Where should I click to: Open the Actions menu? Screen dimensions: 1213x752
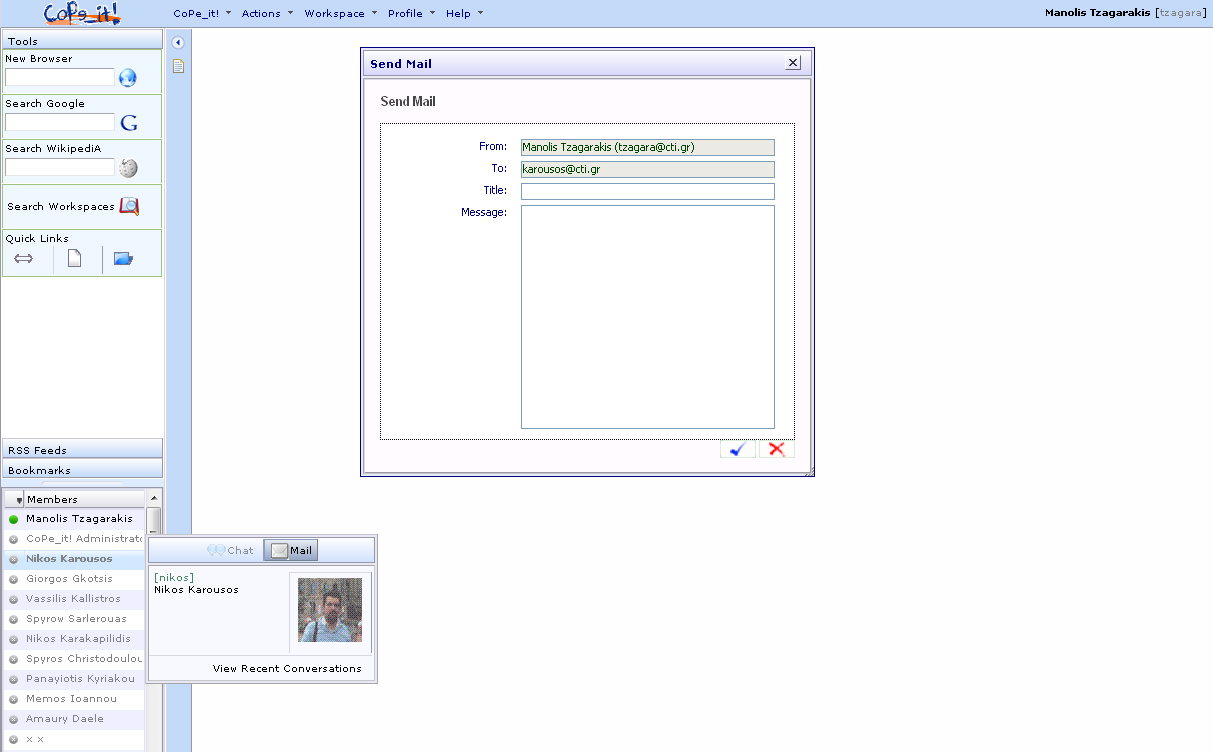click(267, 13)
